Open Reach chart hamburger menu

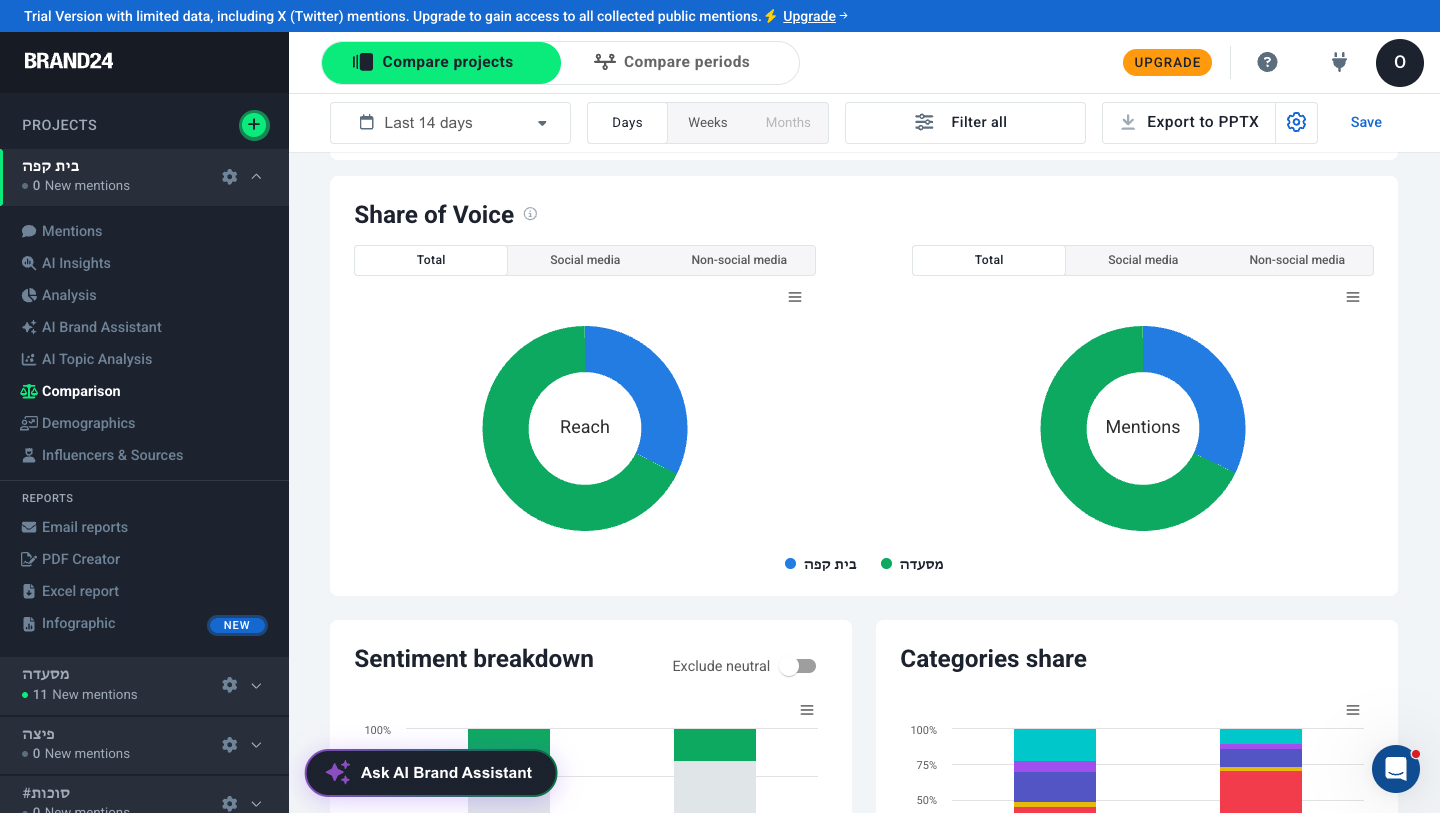coord(795,297)
